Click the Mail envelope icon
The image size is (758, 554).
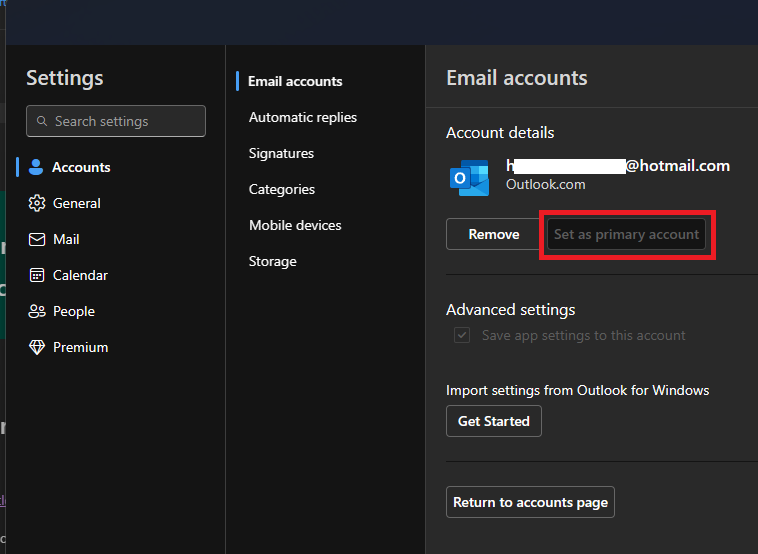click(x=37, y=239)
